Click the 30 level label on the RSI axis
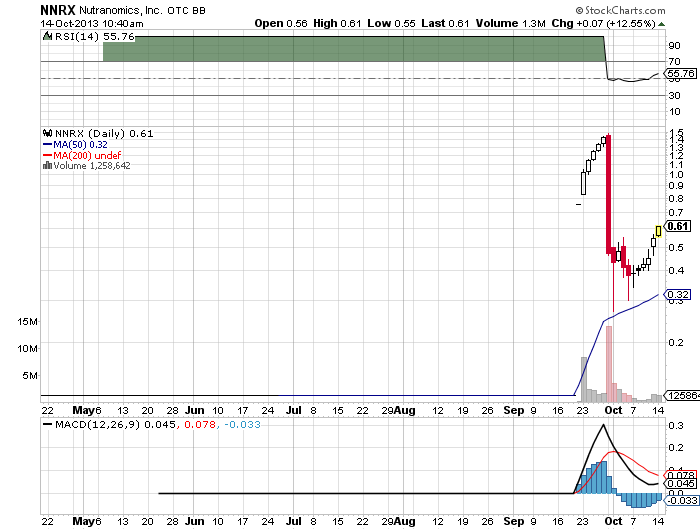 tap(675, 96)
